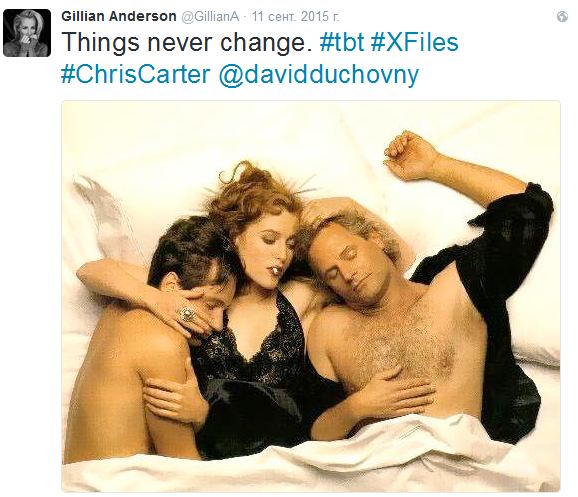Image resolution: width=578 pixels, height=497 pixels.
Task: Open the black-and-white profile avatar
Action: point(27,33)
